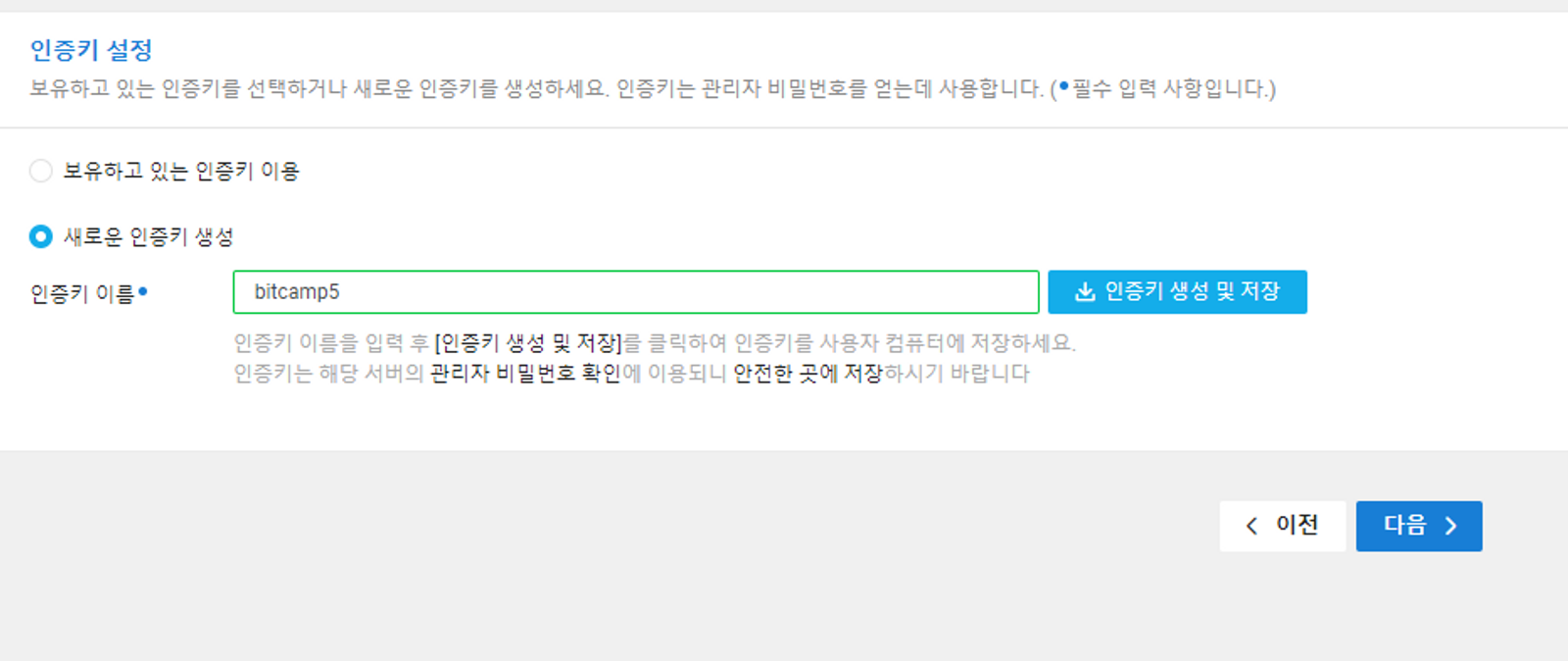
Task: Choose the 새로운 인증키 생성 label text
Action: coord(148,236)
